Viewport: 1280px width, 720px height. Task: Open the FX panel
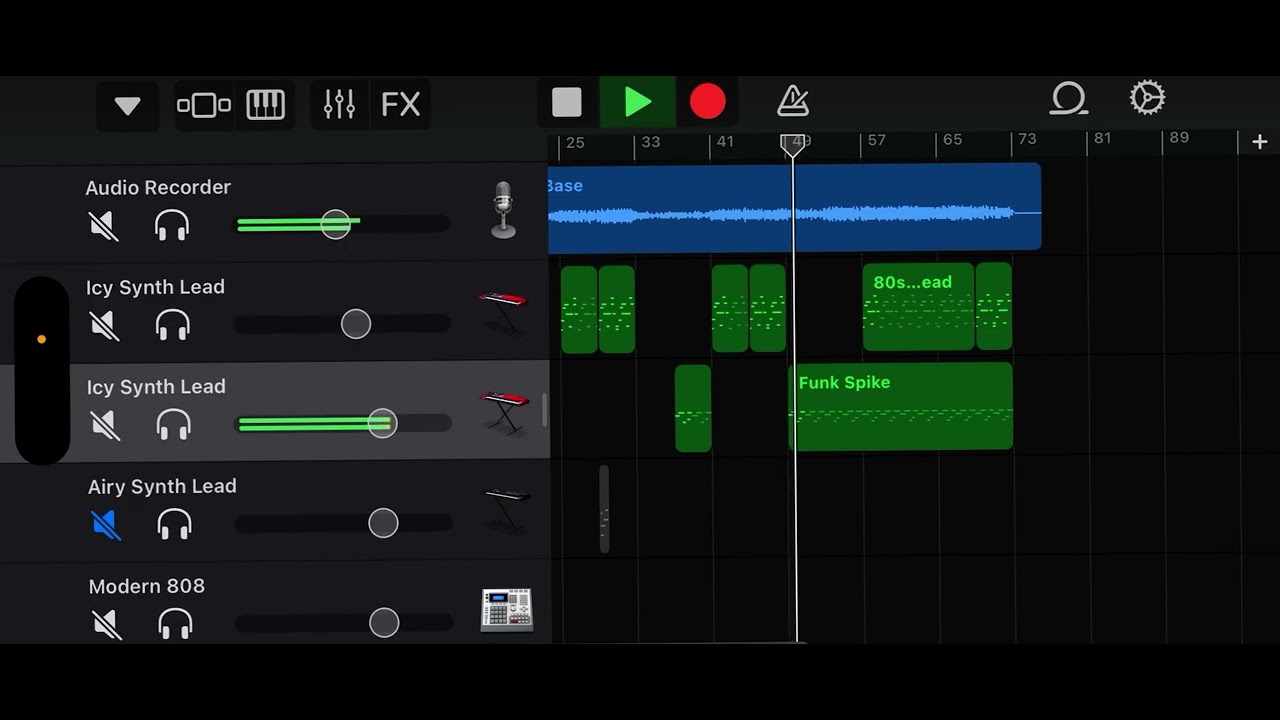401,104
